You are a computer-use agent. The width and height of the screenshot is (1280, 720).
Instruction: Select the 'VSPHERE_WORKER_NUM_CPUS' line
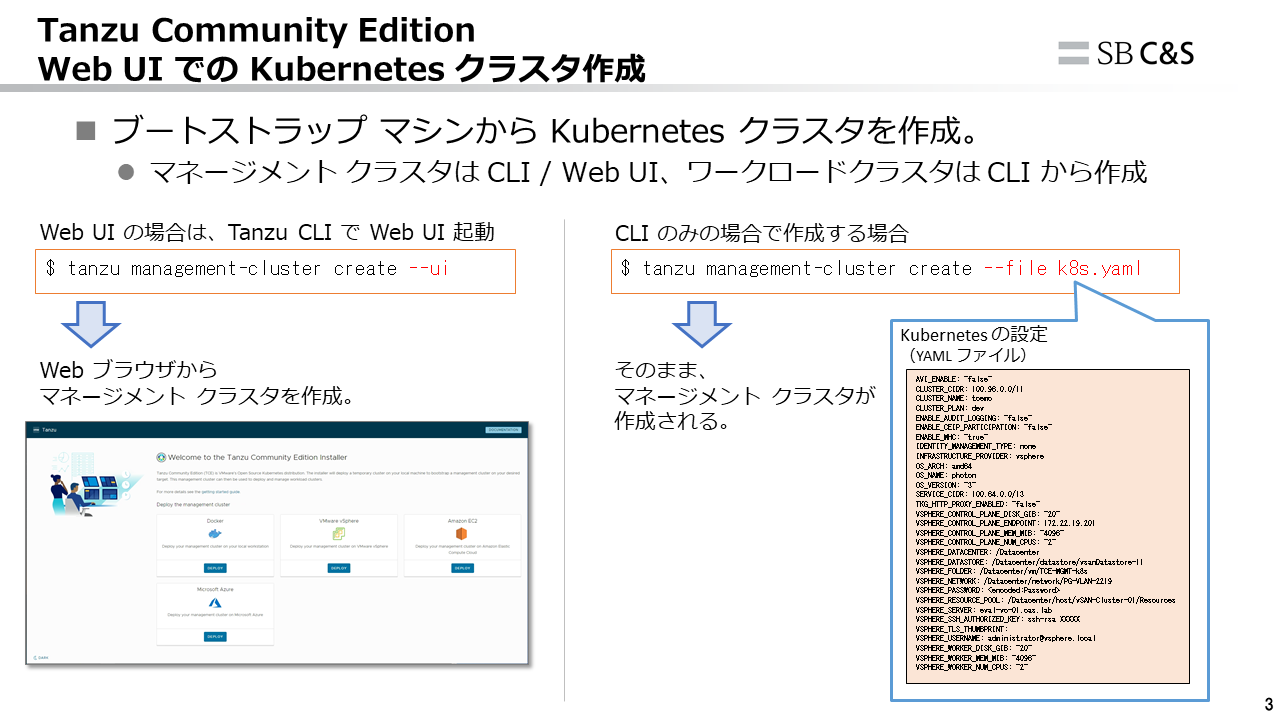pos(971,667)
